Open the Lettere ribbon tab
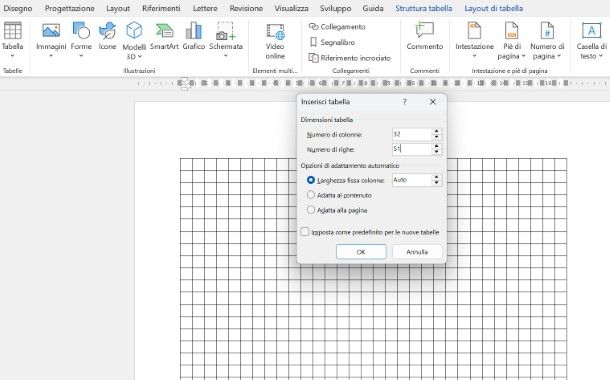The image size is (610, 380). pos(205,8)
